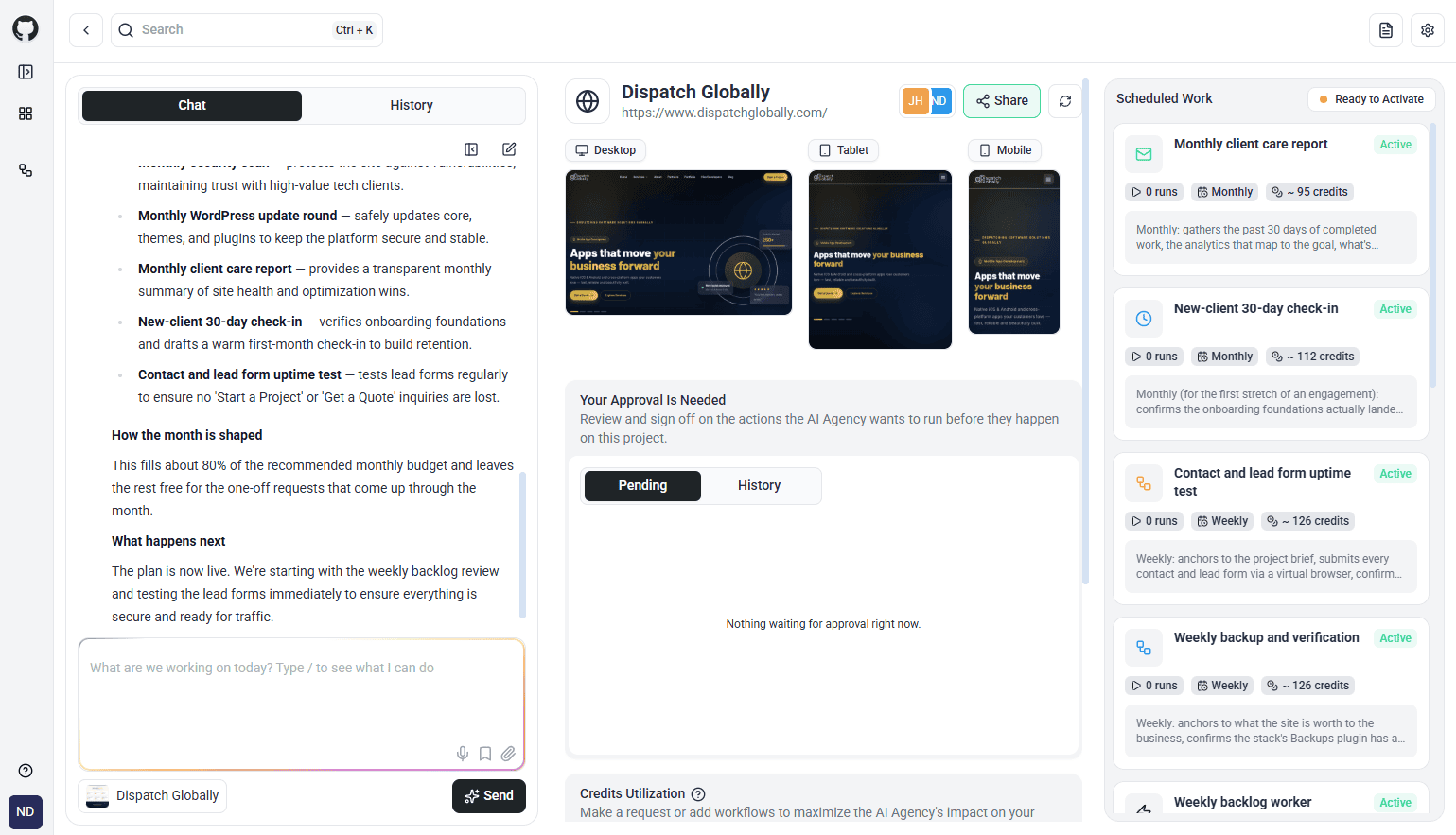The image size is (1456, 835).
Task: Click the 'How the month is shaped' heading
Action: 186,435
